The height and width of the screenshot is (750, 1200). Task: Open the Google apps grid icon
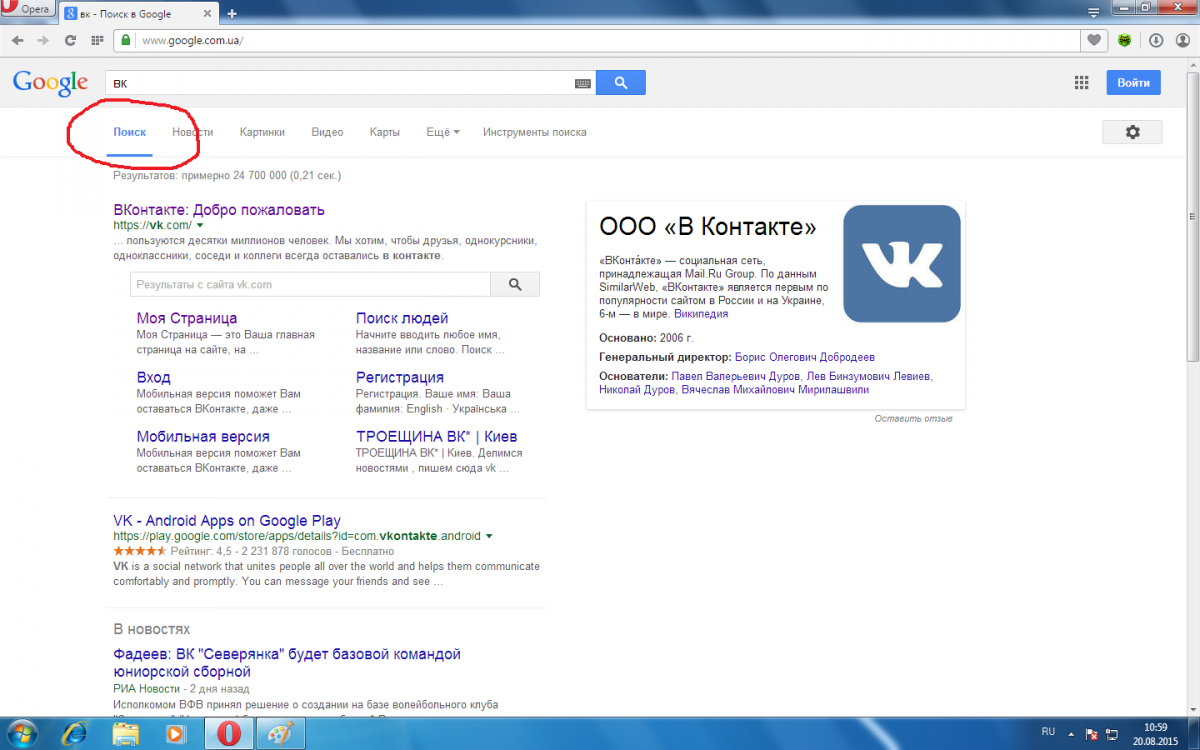1081,83
